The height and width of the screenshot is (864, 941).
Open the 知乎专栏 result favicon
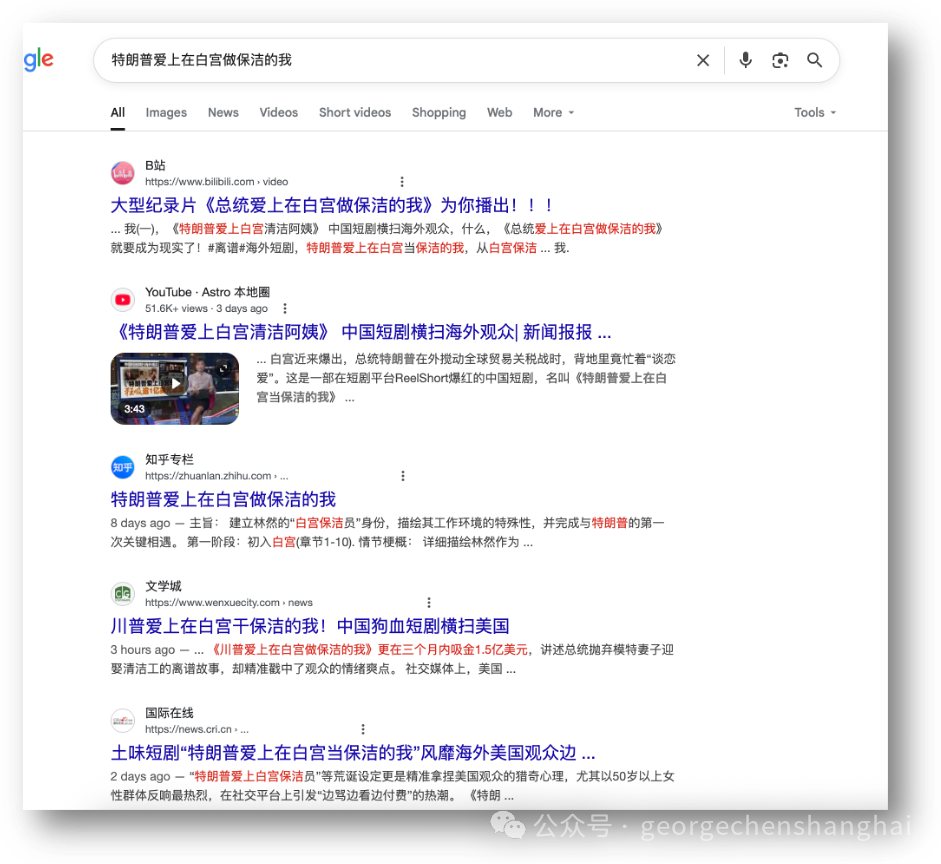point(123,467)
